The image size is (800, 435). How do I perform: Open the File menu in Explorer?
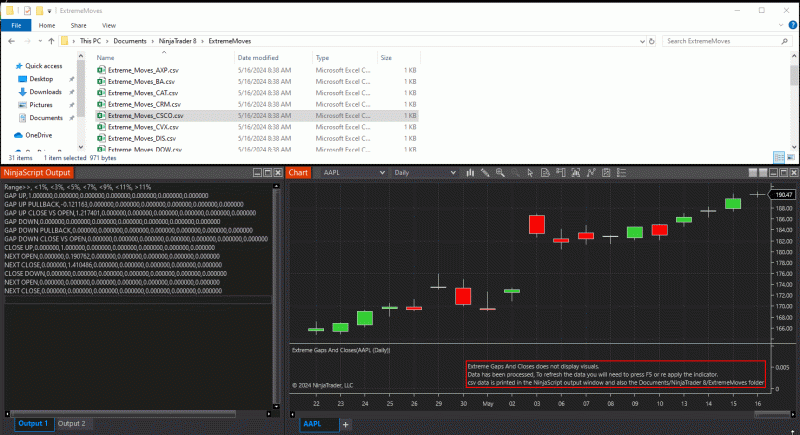pyautogui.click(x=16, y=25)
